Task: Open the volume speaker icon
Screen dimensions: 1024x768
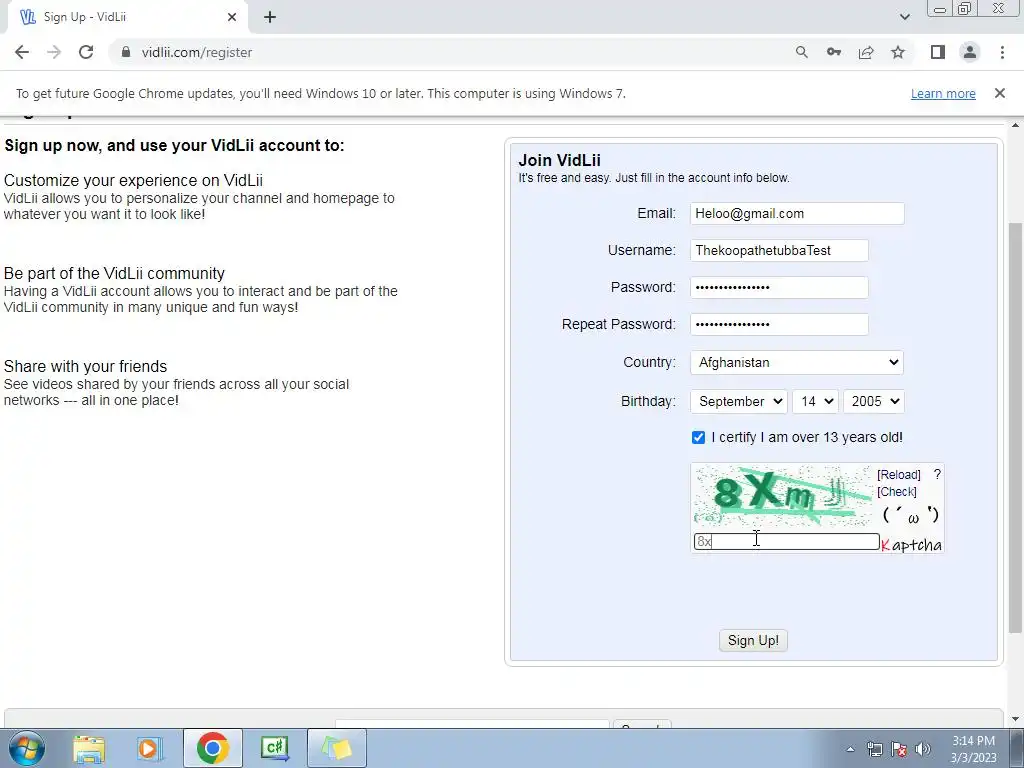Action: click(923, 749)
